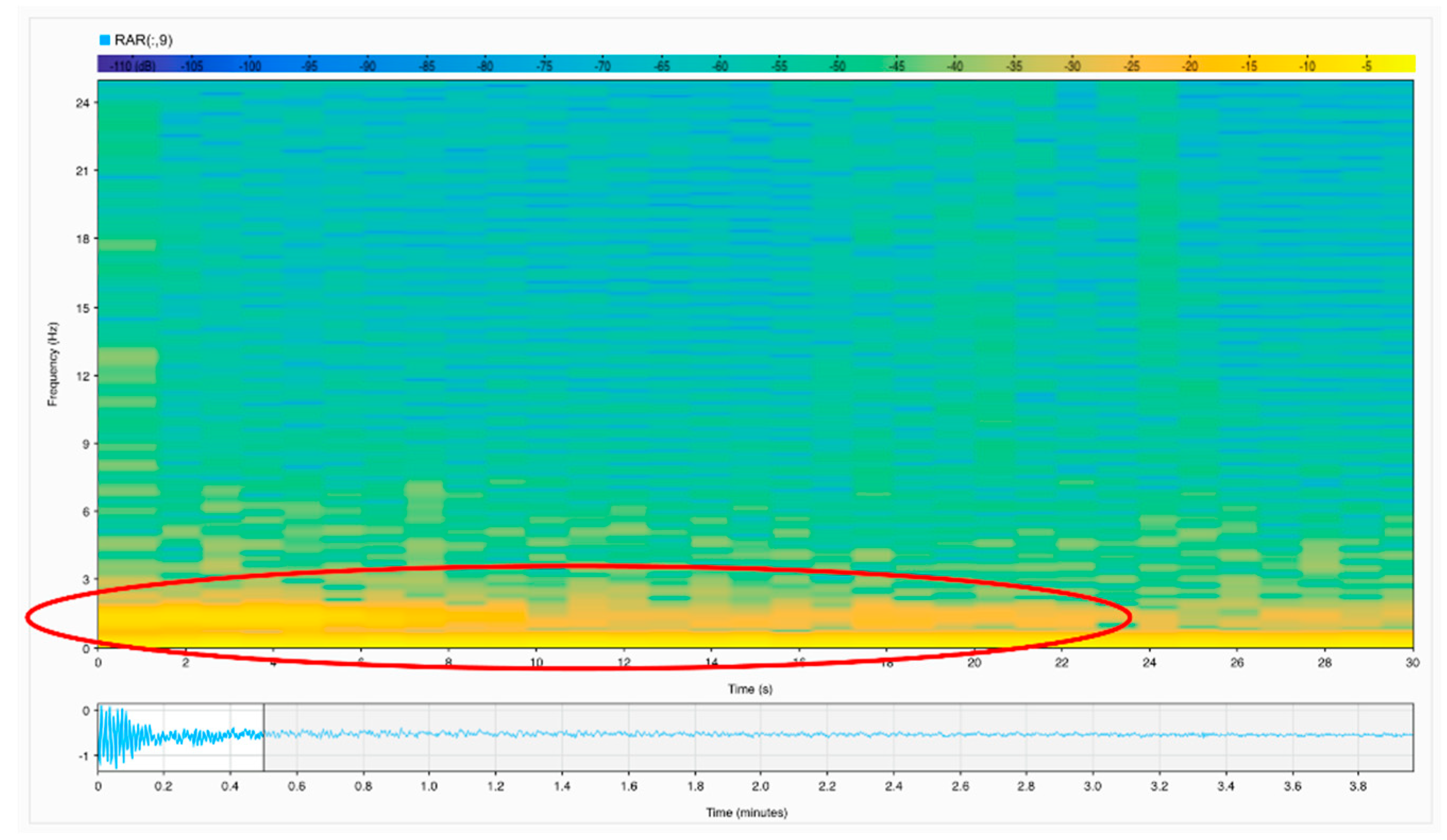Click the -110 (dB) end of colorbar
The width and height of the screenshot is (1447, 840).
(132, 66)
